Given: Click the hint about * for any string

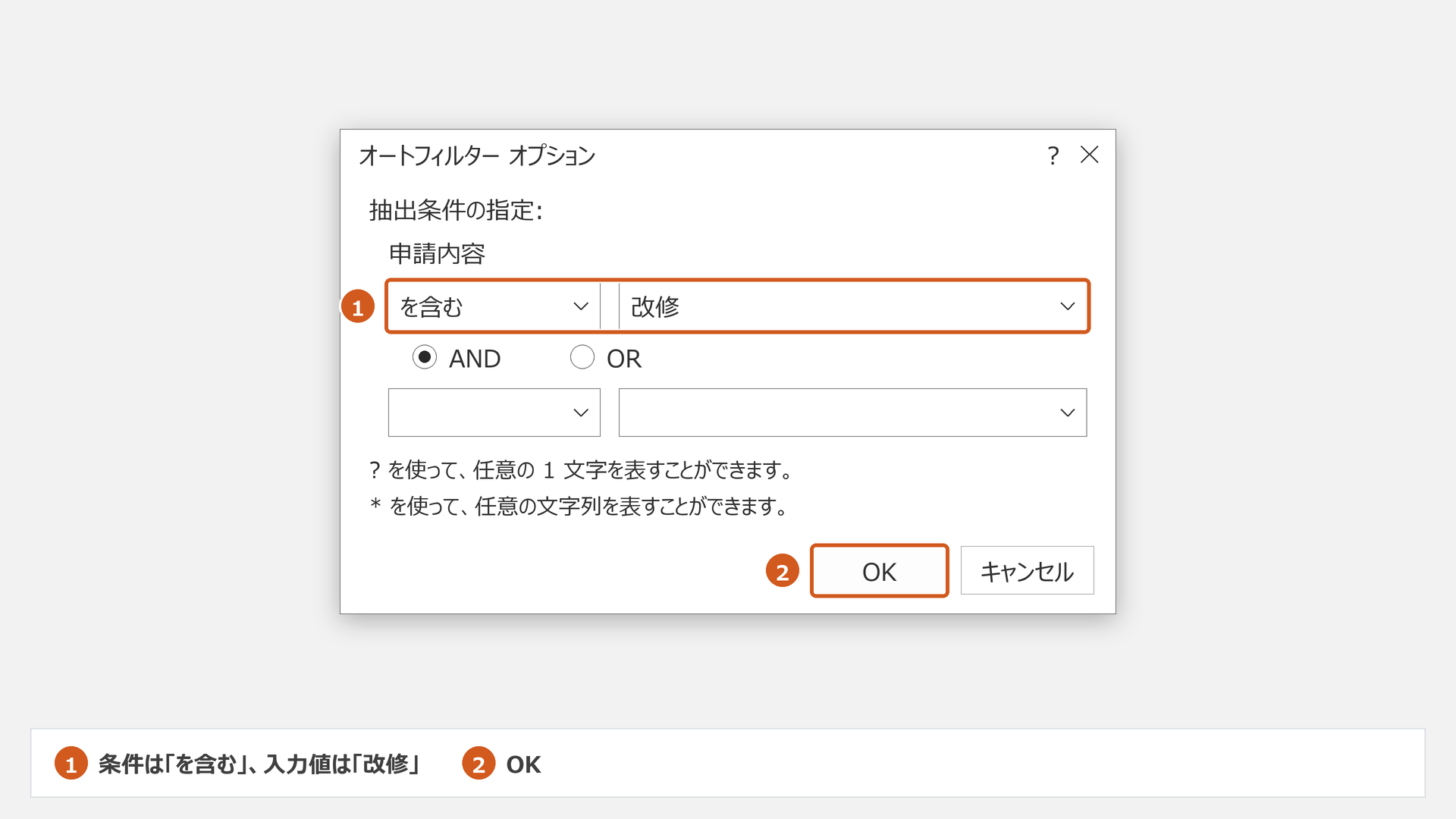Looking at the screenshot, I should click(x=579, y=506).
